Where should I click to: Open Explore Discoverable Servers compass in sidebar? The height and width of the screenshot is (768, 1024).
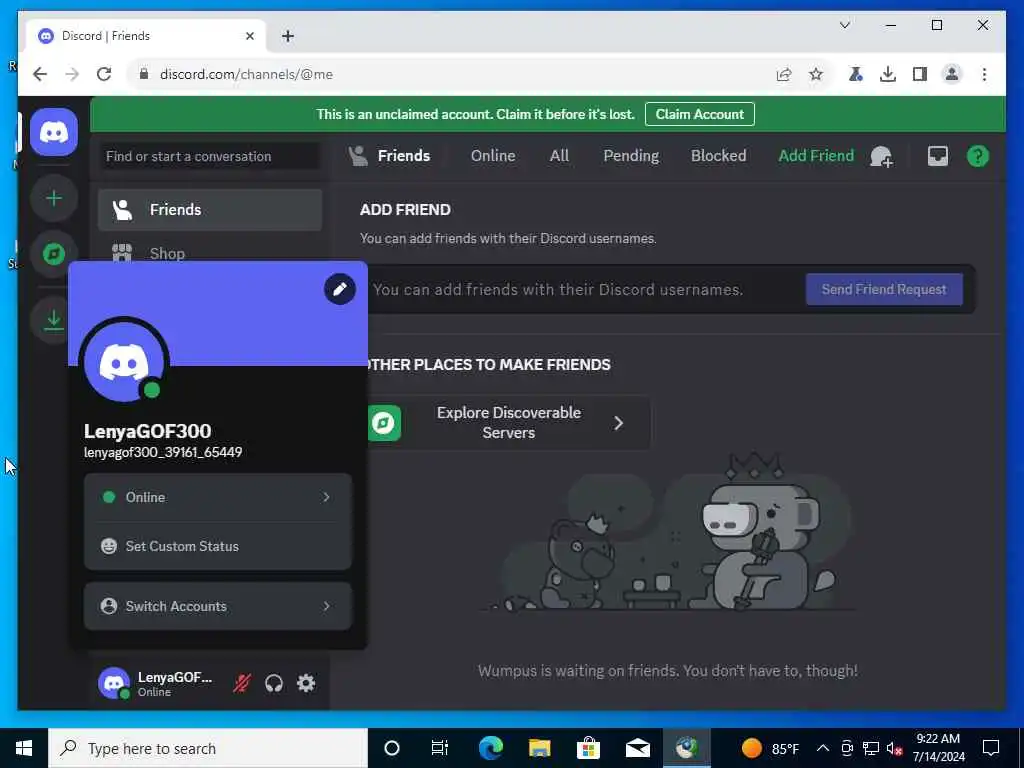54,253
